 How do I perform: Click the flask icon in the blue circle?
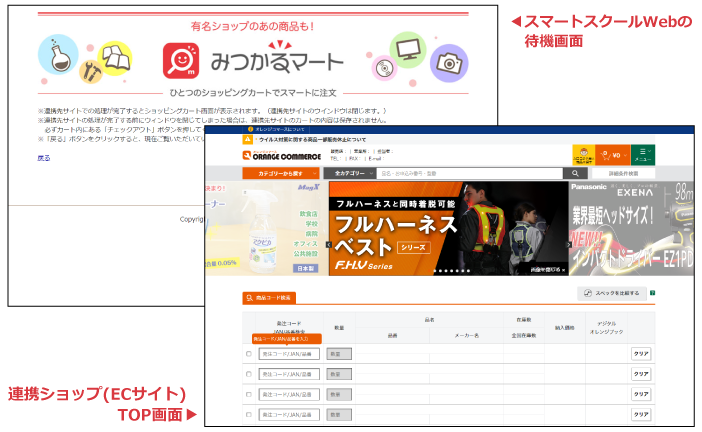click(58, 55)
